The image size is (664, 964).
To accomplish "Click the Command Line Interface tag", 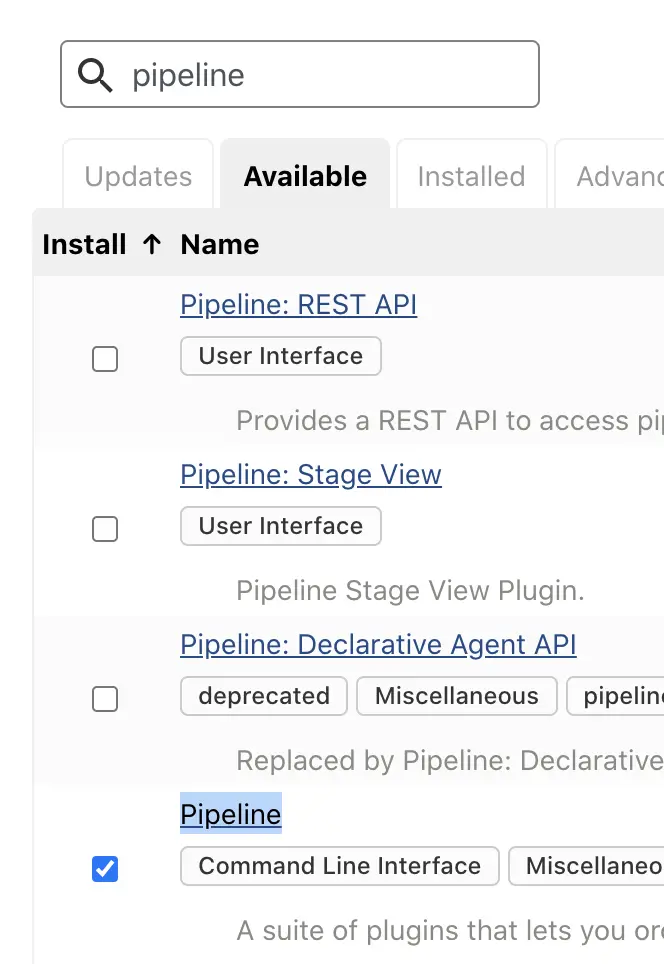I will 339,867.
